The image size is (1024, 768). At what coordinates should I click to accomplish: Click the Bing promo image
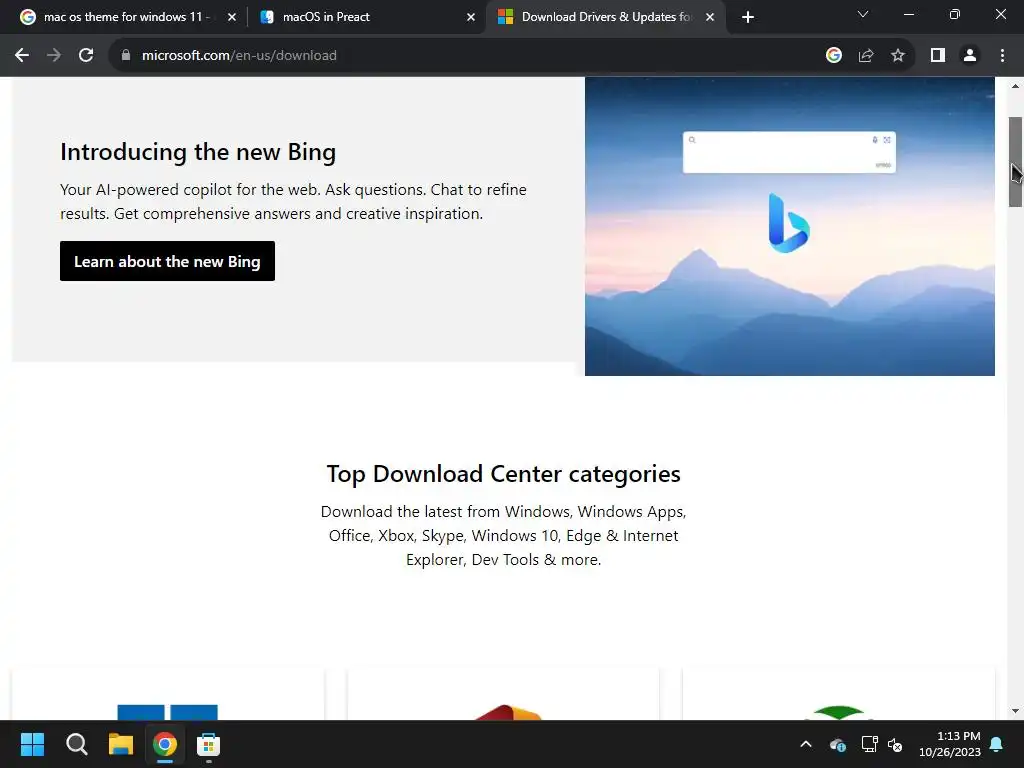coord(790,226)
